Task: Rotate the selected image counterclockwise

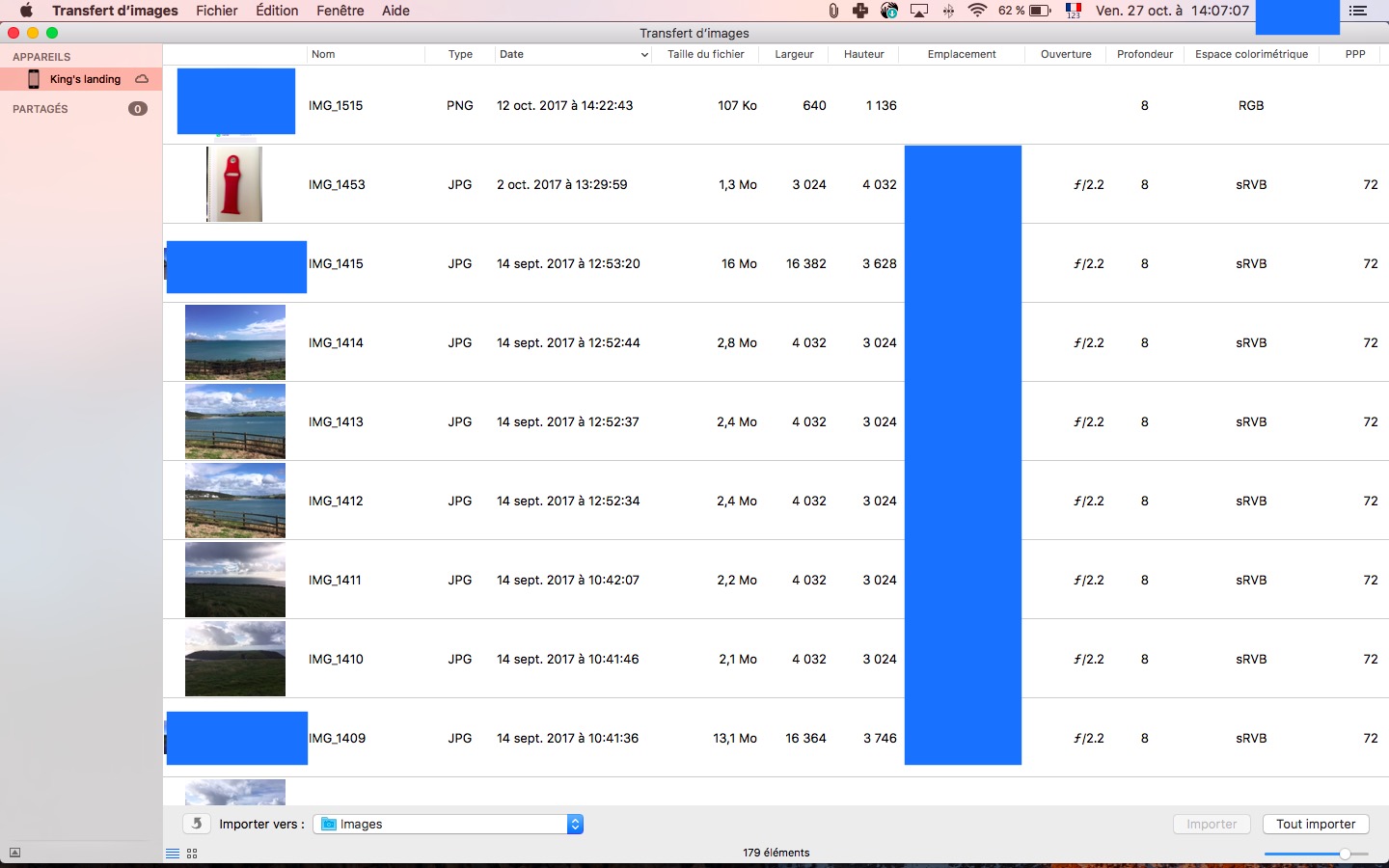Action: tap(197, 824)
